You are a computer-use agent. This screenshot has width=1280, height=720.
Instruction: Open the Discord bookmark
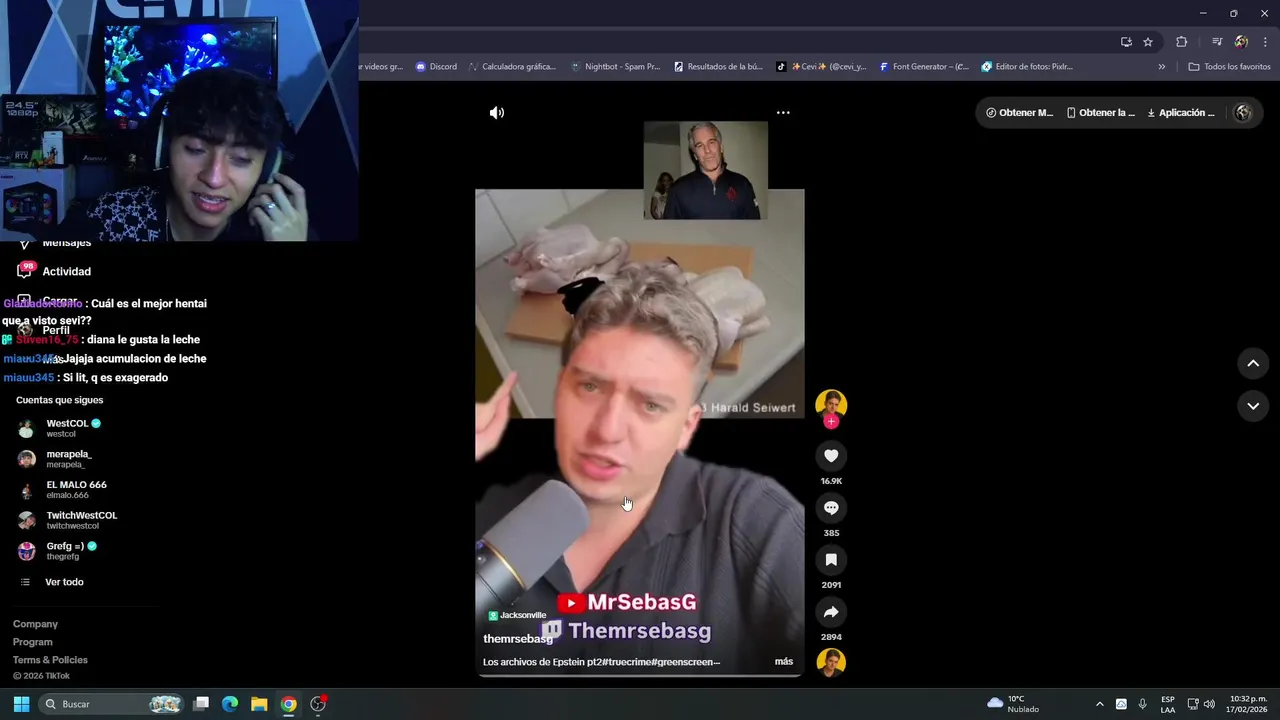click(x=436, y=67)
